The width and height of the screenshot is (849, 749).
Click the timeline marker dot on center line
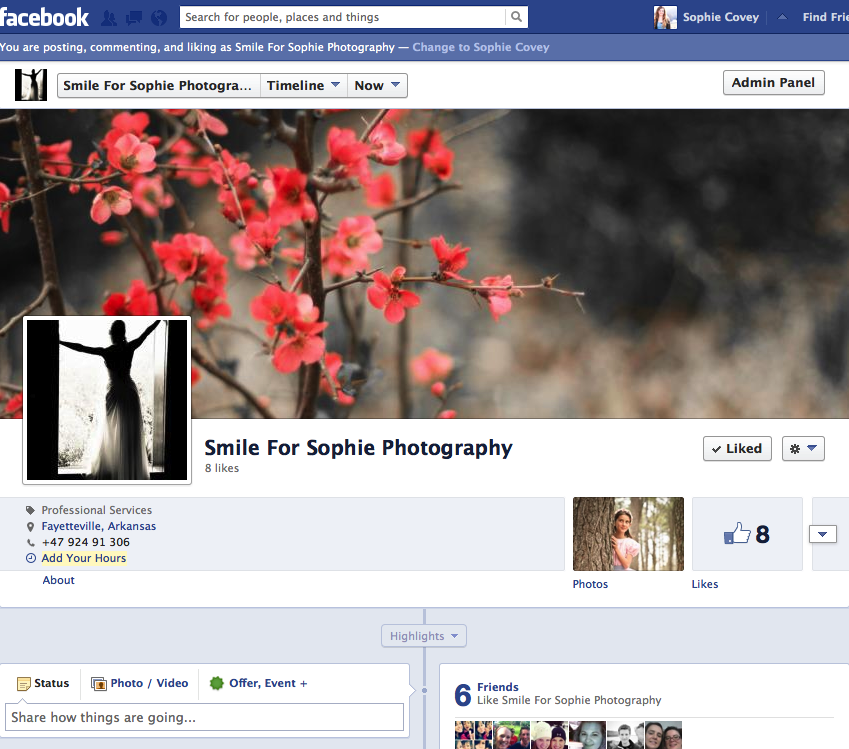pyautogui.click(x=424, y=691)
